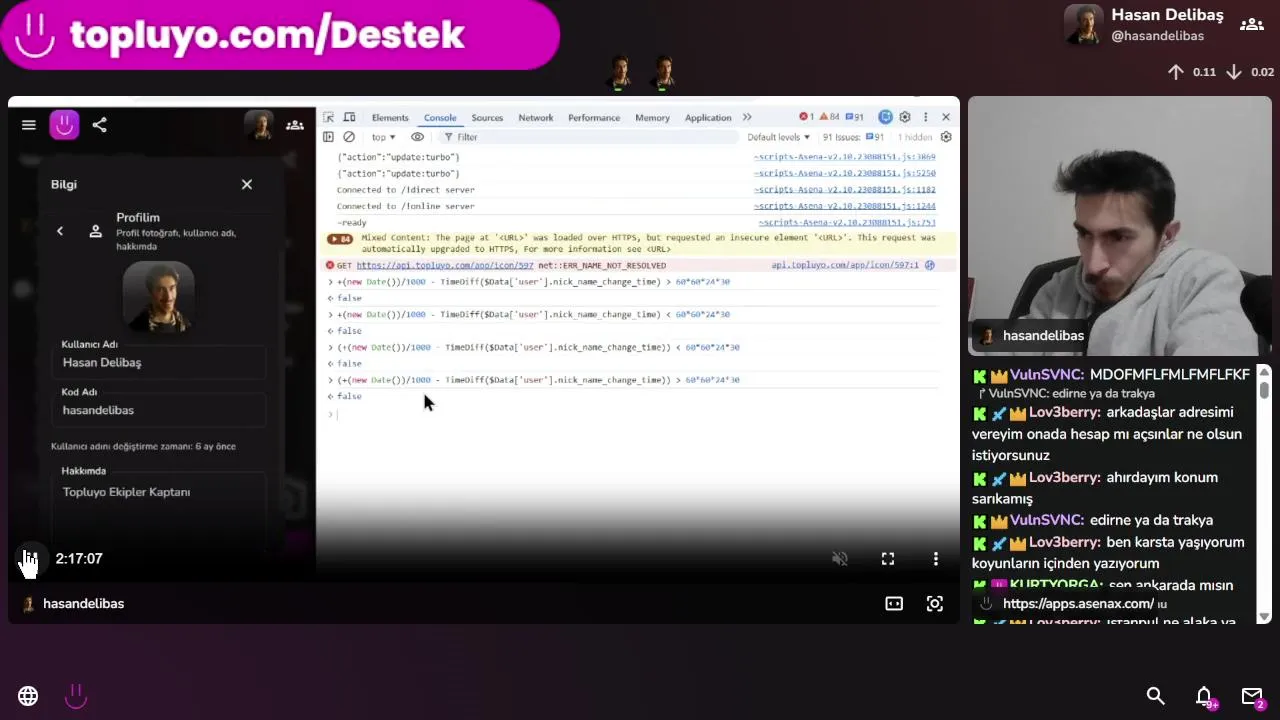
Task: Unmute the video with the speaker icon
Action: click(x=840, y=559)
